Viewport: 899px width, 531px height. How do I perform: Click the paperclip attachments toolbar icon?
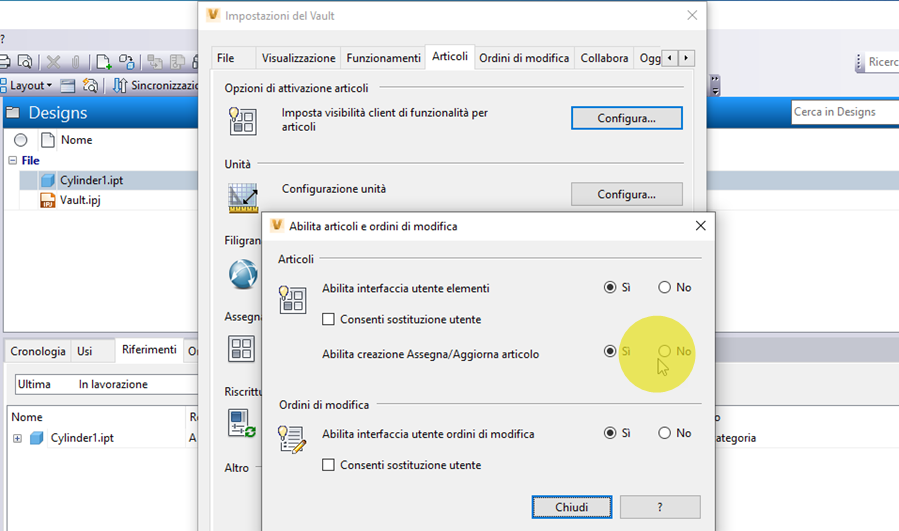[76, 61]
